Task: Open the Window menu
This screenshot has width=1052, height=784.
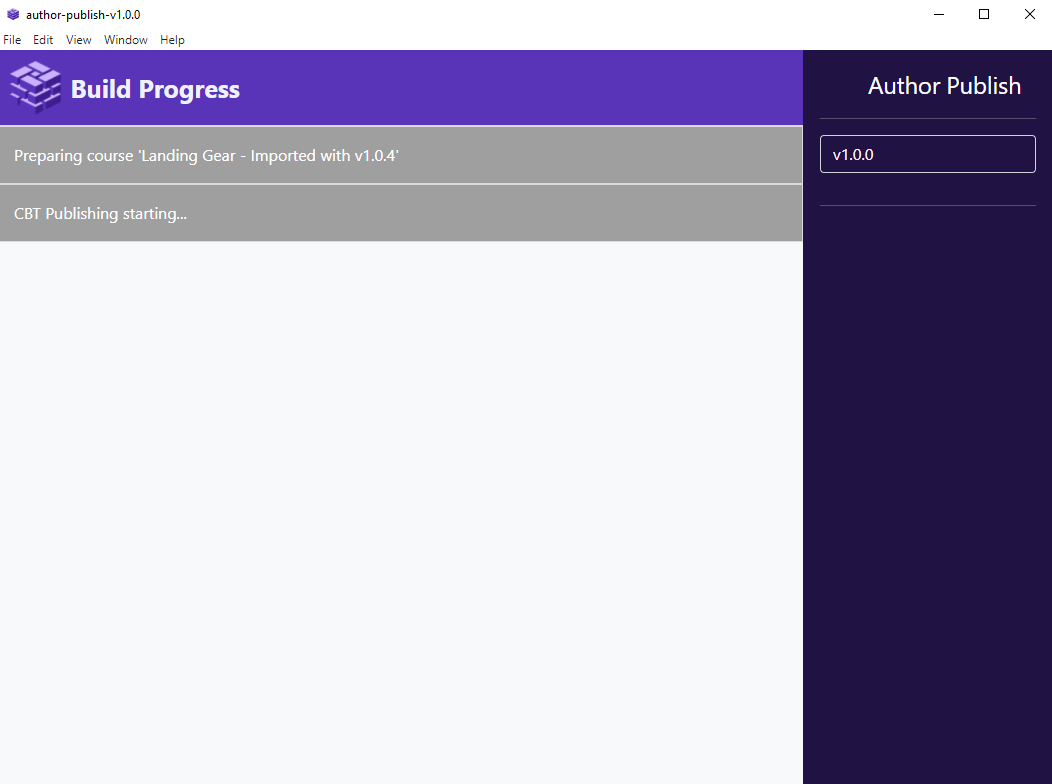Action: coord(126,40)
